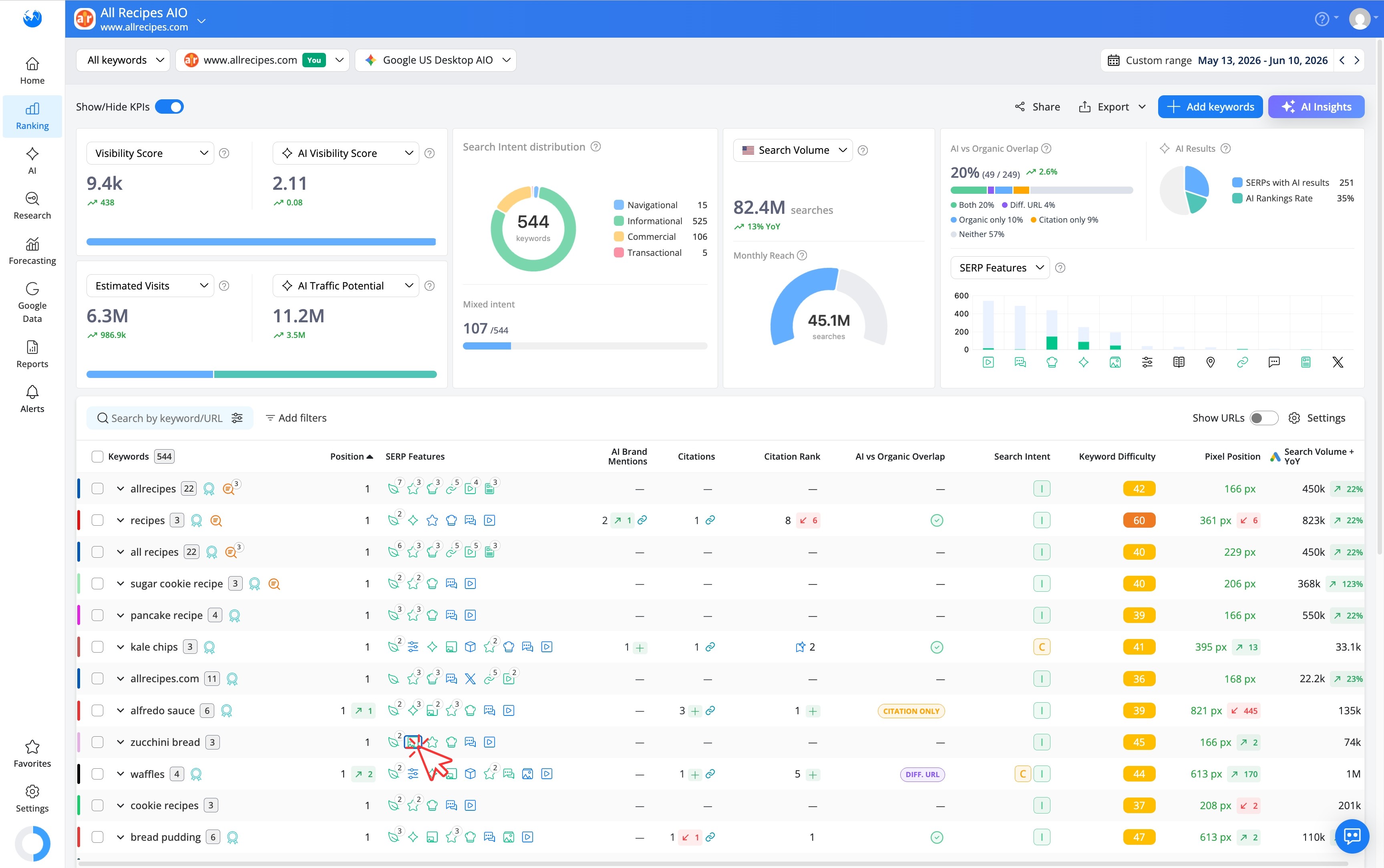This screenshot has width=1384, height=868.
Task: Click Add filters
Action: (296, 418)
